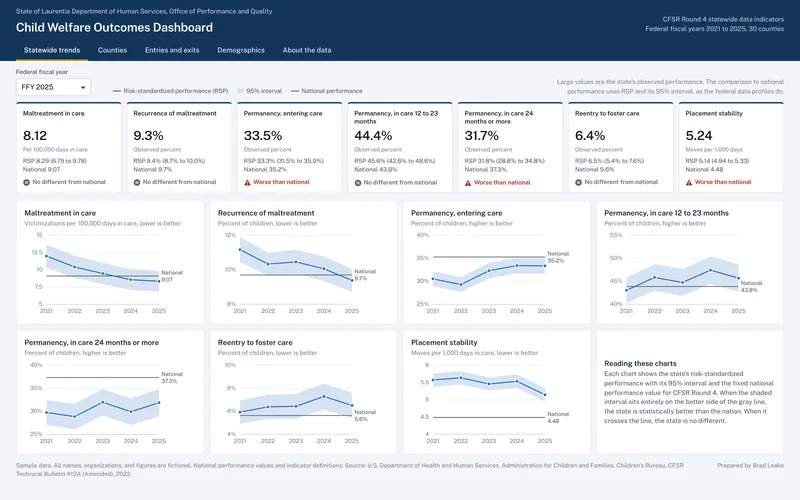Click the Maltreatment in care chart title
This screenshot has height=500, width=800.
pyautogui.click(x=60, y=213)
